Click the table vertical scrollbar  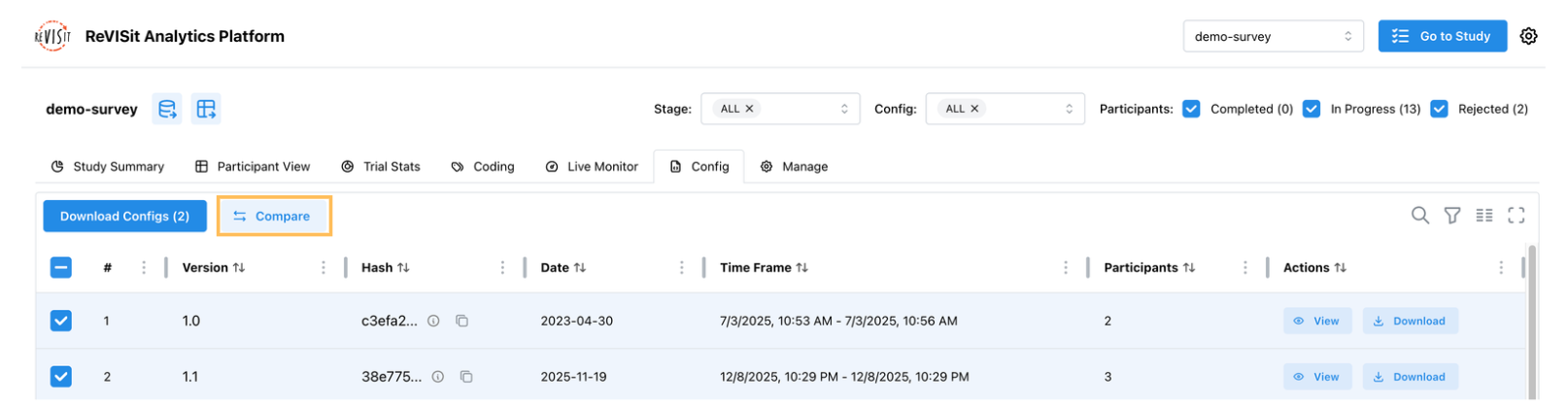point(1533,321)
